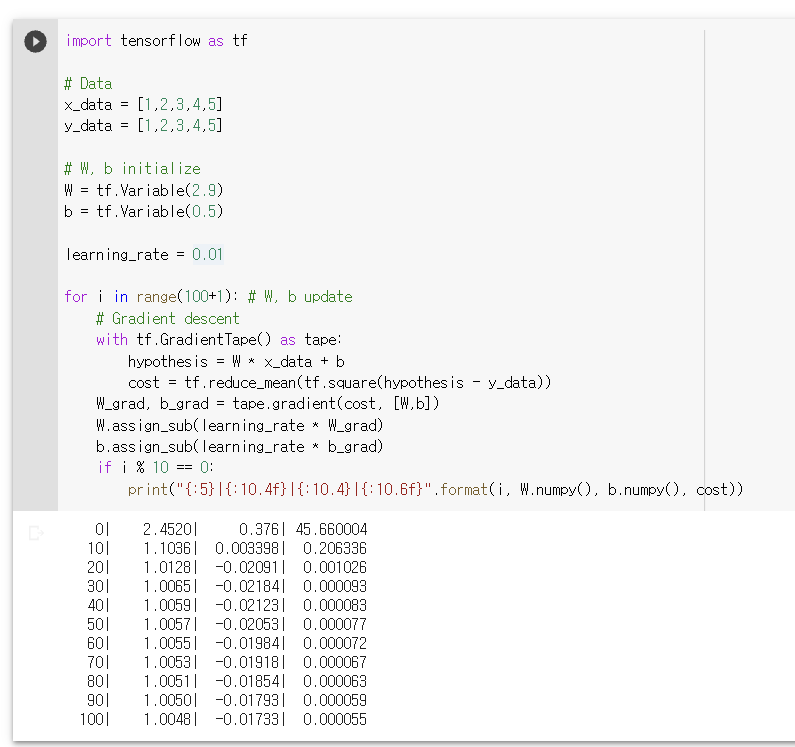Click the 'W = tf.Variable(2.9)' line
Screen dimensions: 795x747
click(143, 190)
